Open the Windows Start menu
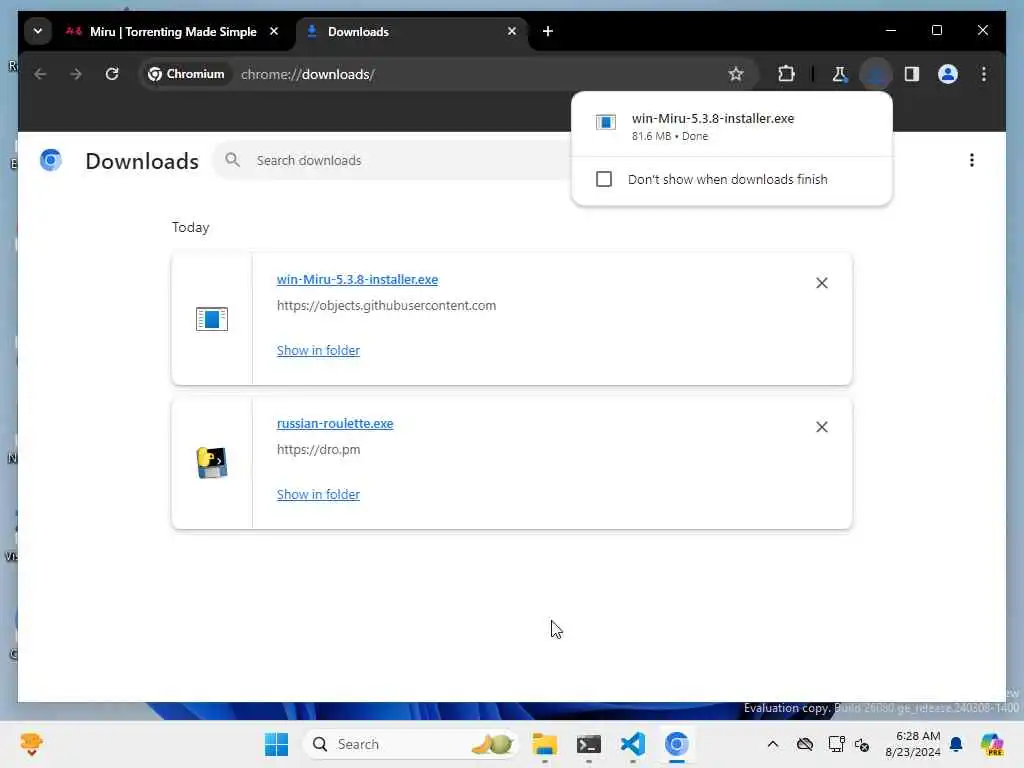 tap(276, 744)
